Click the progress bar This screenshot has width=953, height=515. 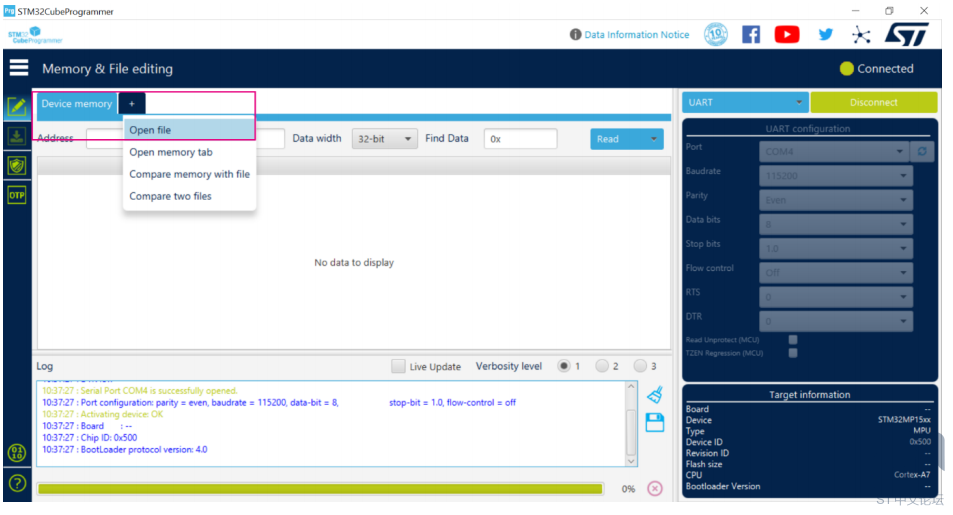(x=320, y=488)
